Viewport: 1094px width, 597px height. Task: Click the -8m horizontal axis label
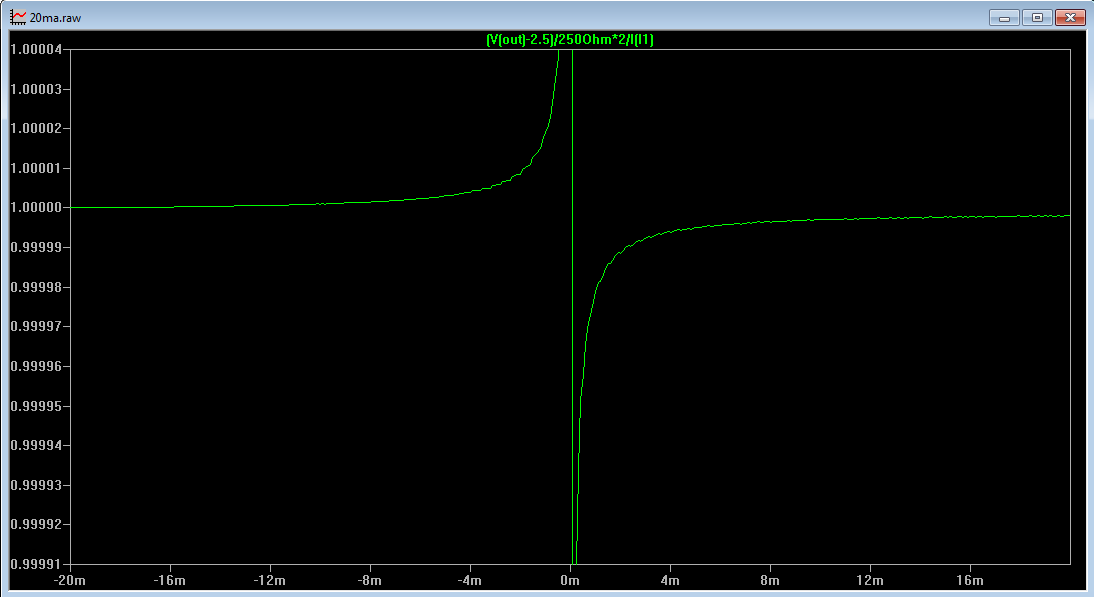point(370,580)
